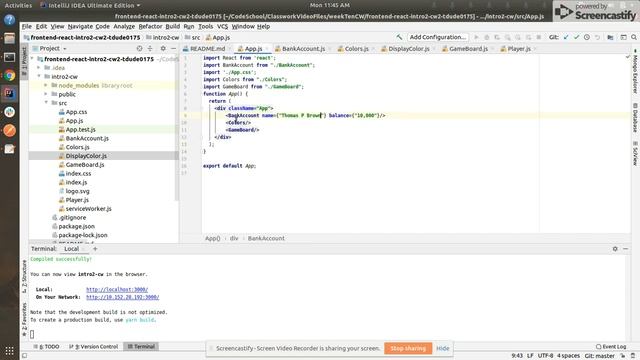Open the Database side panel
This screenshot has height=360, width=640.
(635, 117)
